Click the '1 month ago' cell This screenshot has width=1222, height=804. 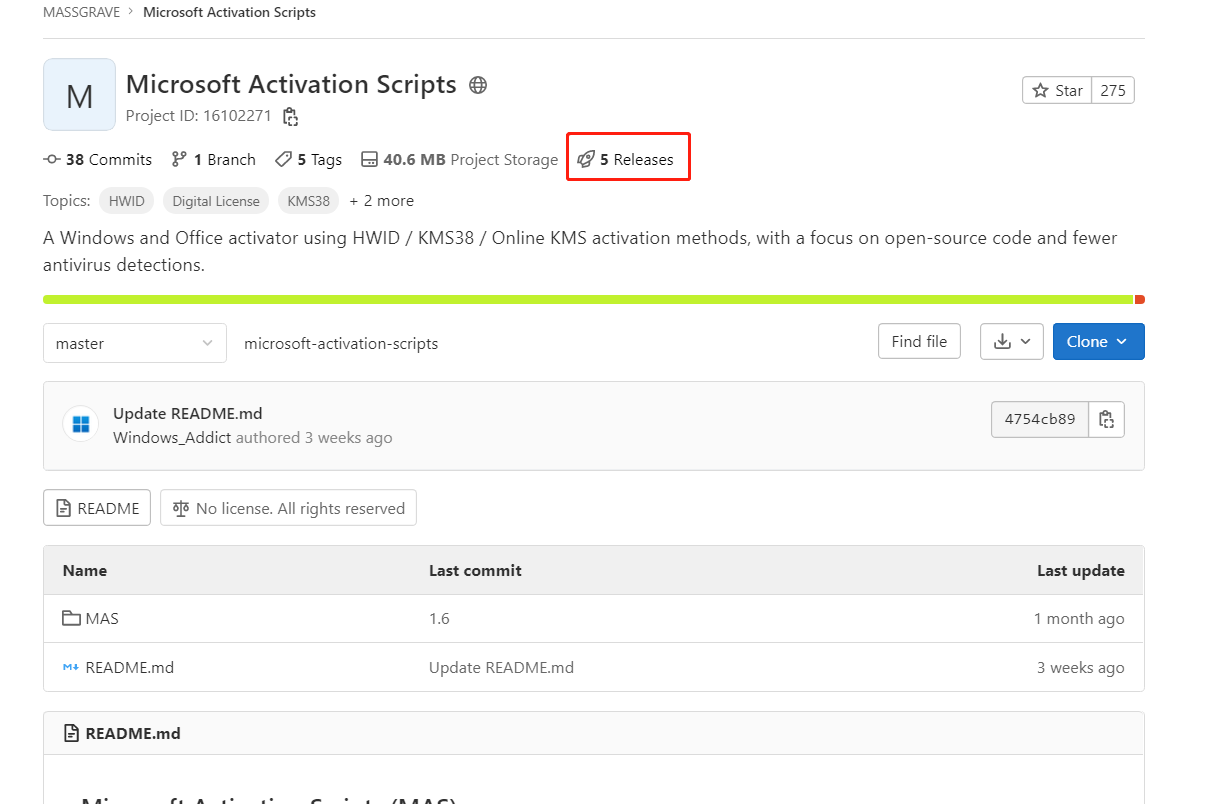click(1079, 619)
